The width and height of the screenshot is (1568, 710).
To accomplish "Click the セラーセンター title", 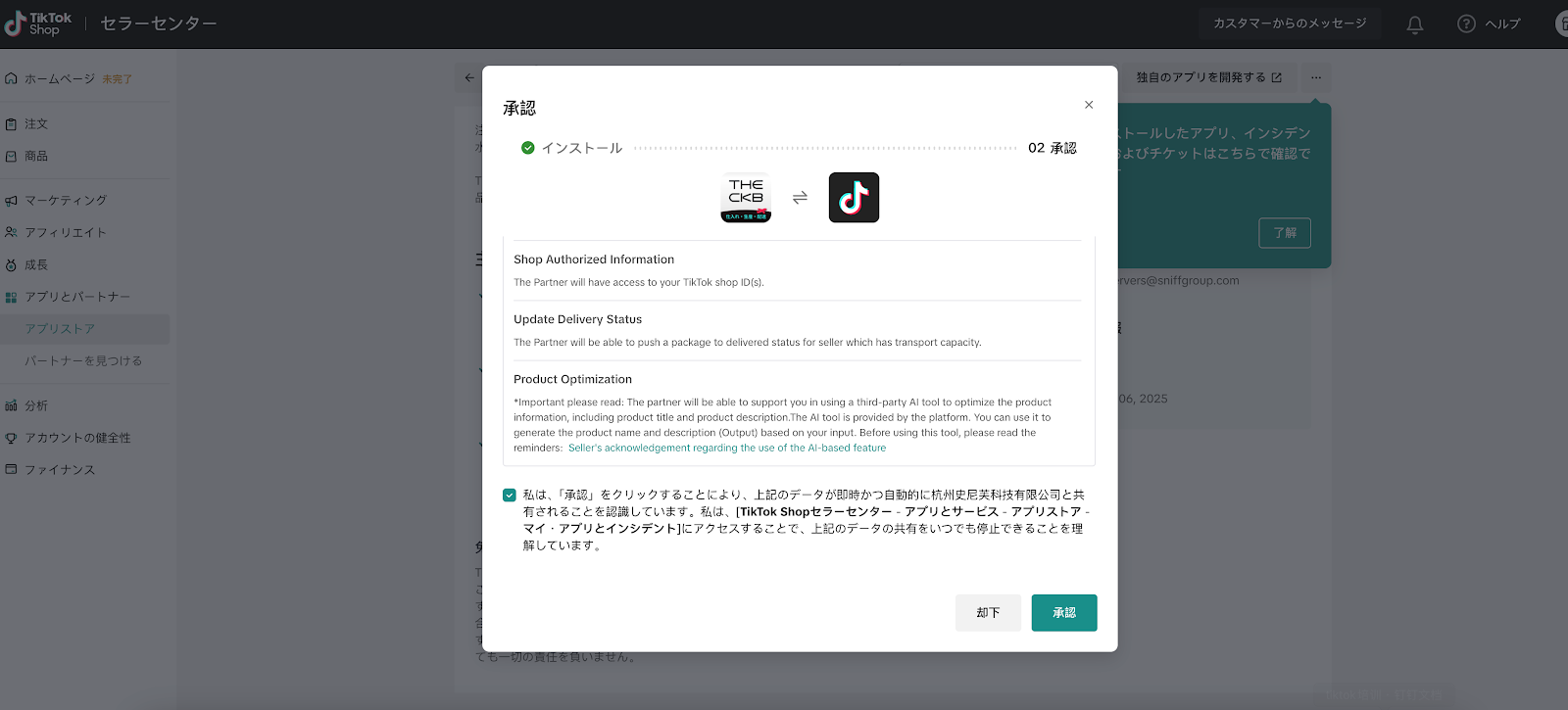I will click(x=159, y=24).
